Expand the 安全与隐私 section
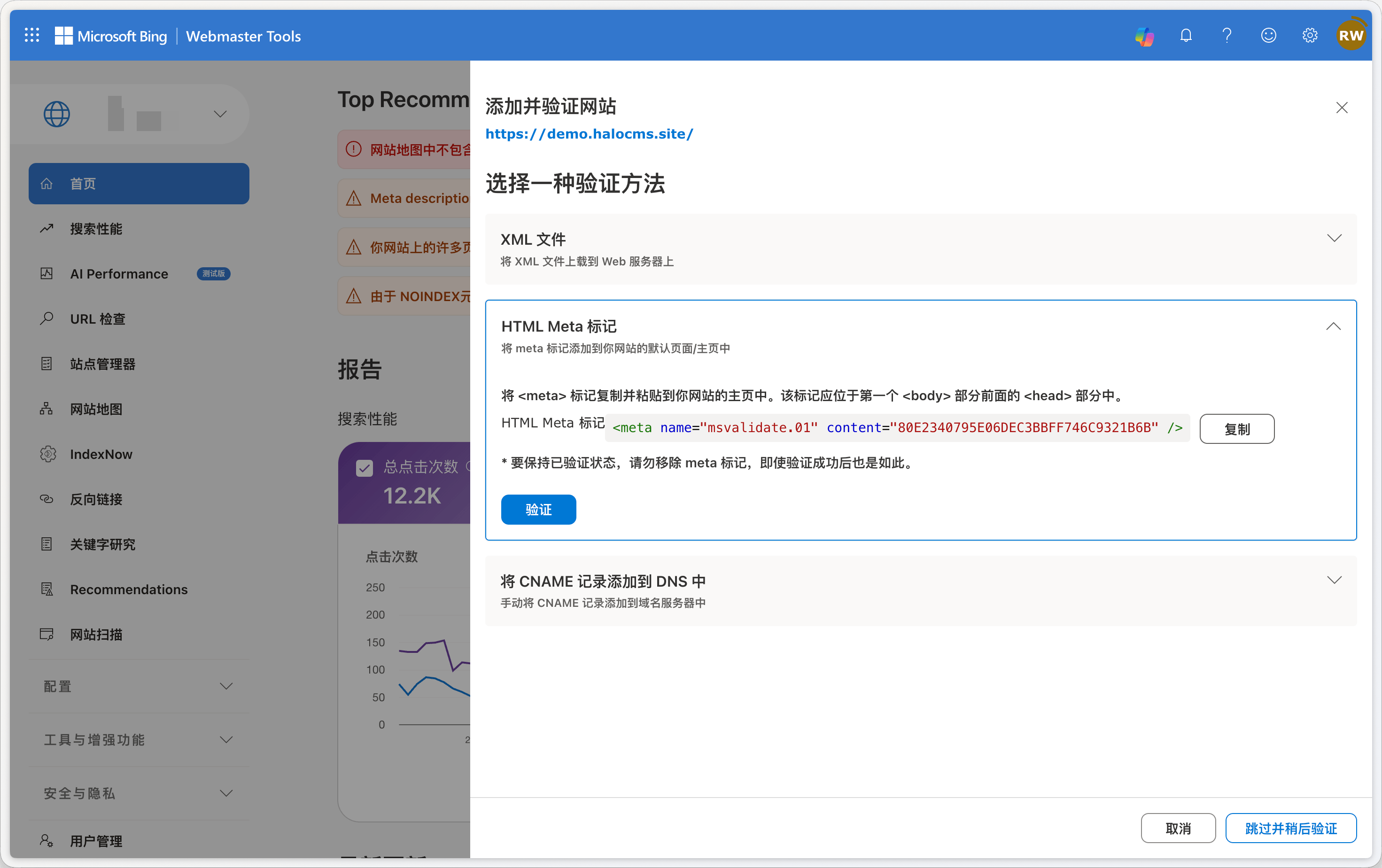 (x=139, y=793)
